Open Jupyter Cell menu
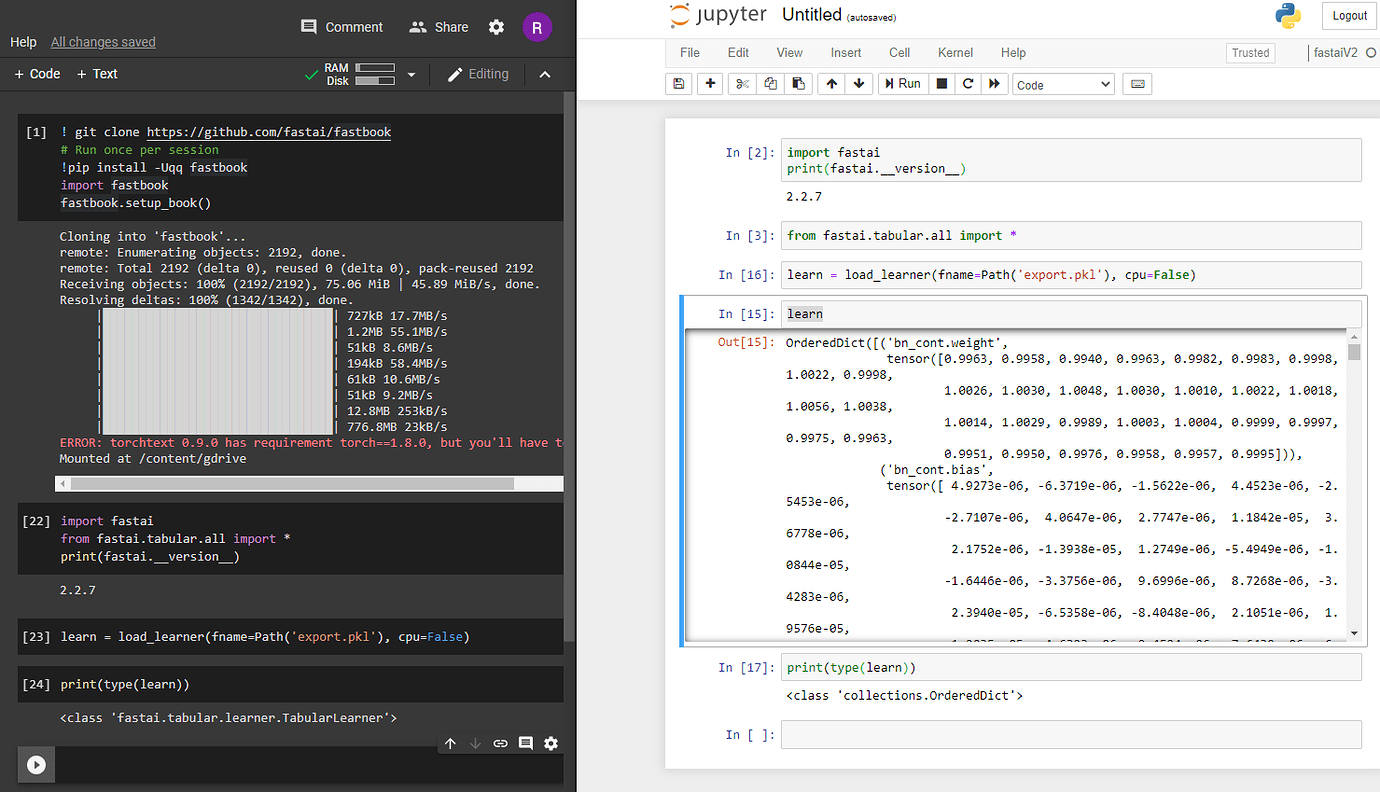Image resolution: width=1380 pixels, height=792 pixels. (x=899, y=53)
